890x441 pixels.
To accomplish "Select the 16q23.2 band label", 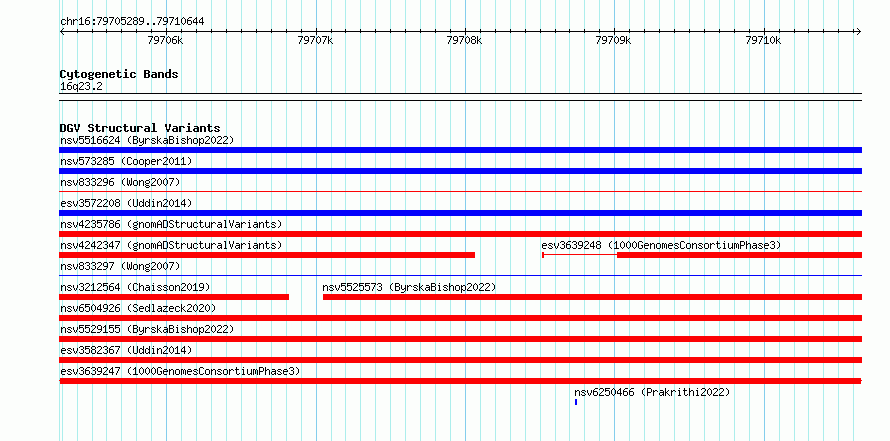I will (x=81, y=87).
